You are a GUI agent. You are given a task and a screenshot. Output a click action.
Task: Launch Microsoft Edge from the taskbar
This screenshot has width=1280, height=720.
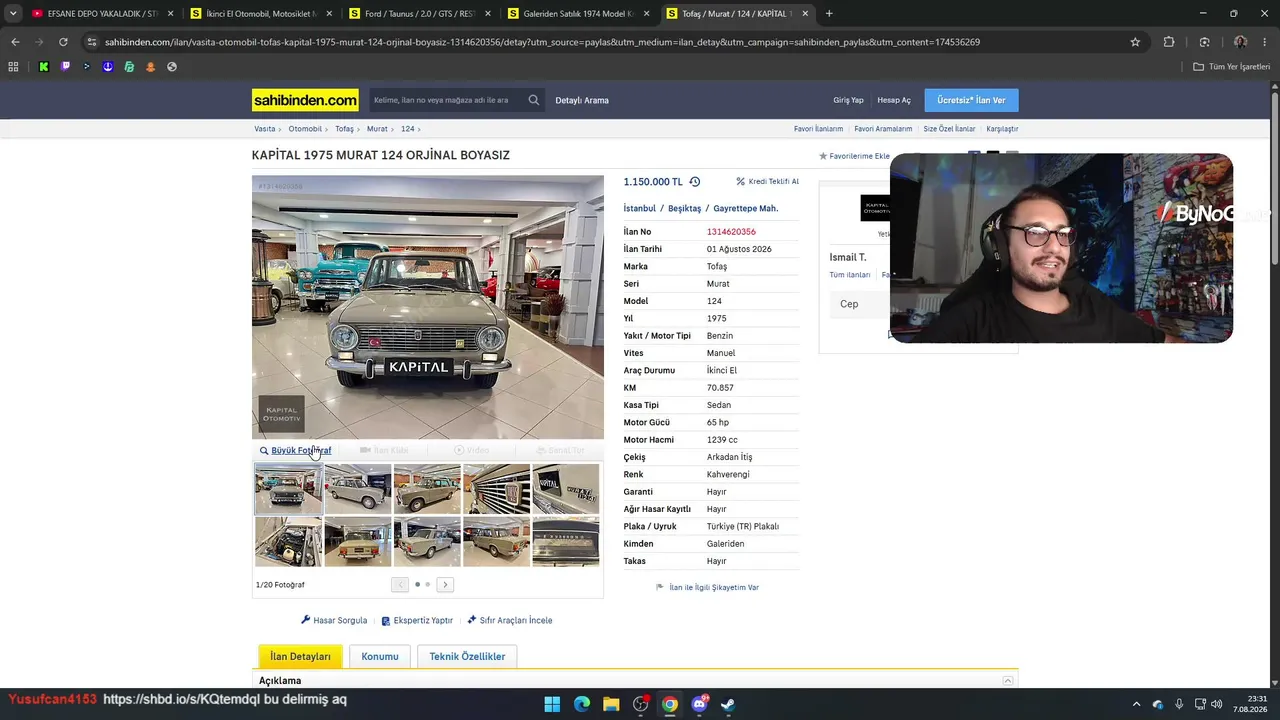point(582,704)
